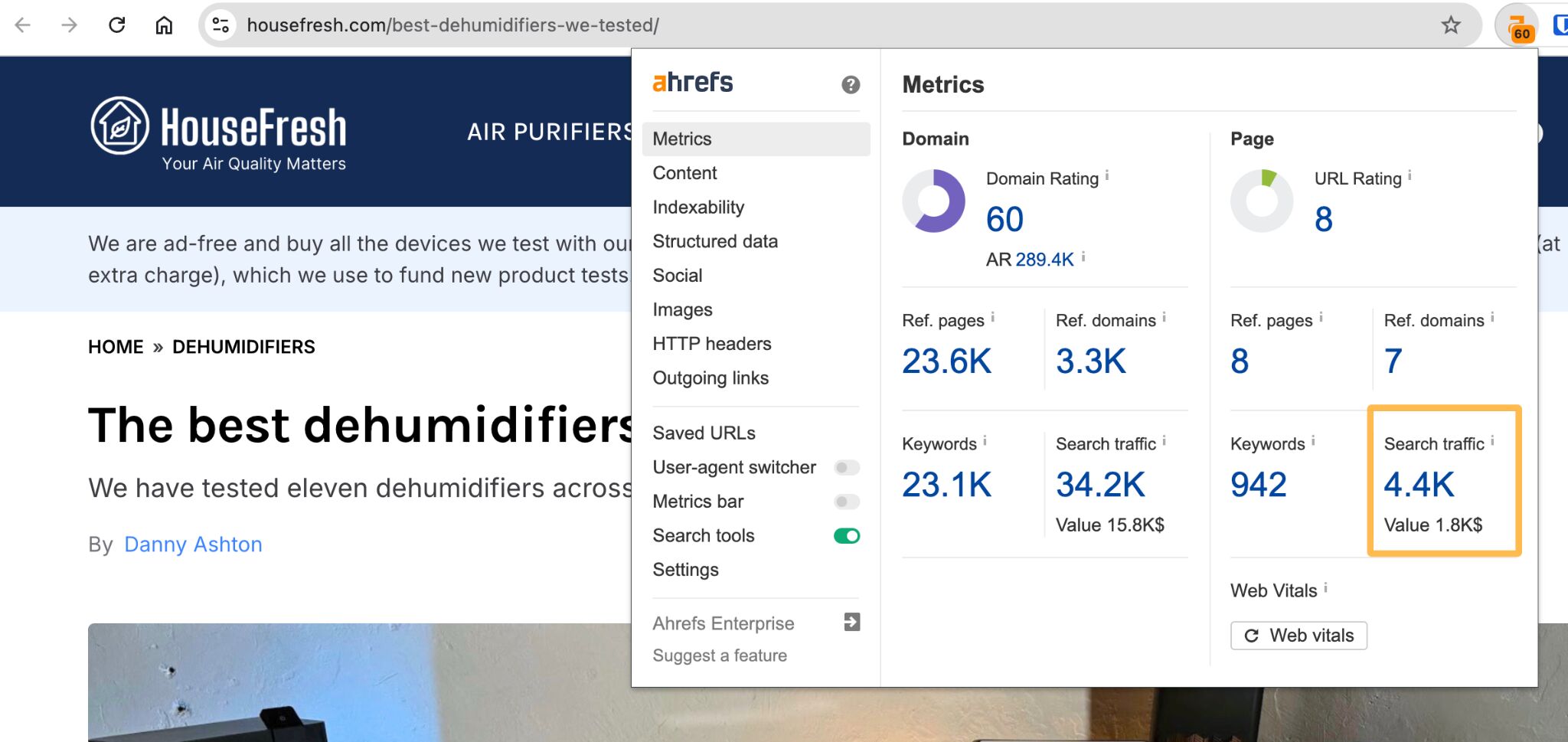Enable the User-agent switcher toggle
This screenshot has height=742, width=1568.
845,467
